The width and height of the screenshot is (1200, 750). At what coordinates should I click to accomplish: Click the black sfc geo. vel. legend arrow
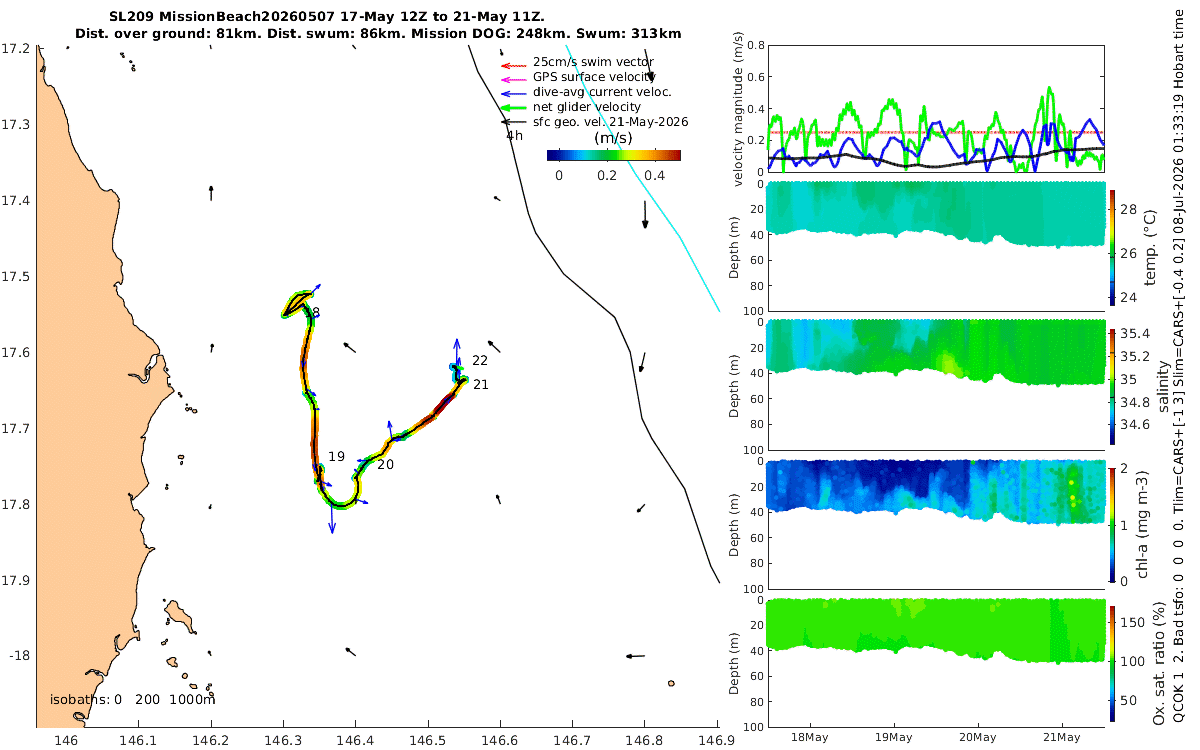coord(514,122)
